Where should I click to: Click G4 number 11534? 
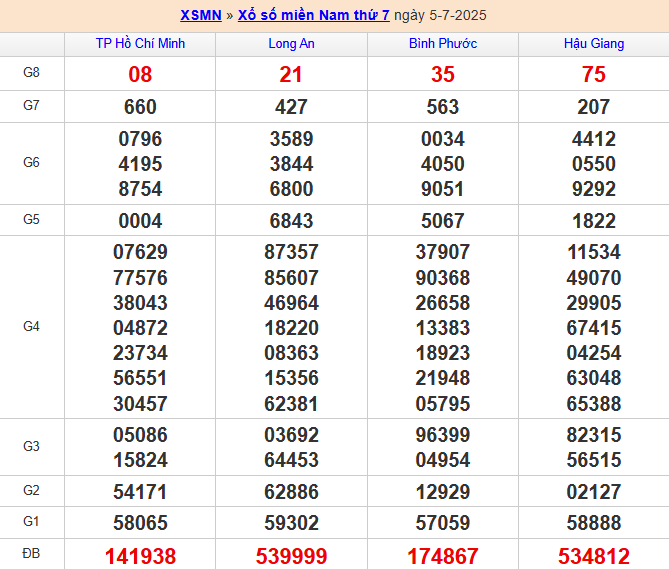pos(594,252)
